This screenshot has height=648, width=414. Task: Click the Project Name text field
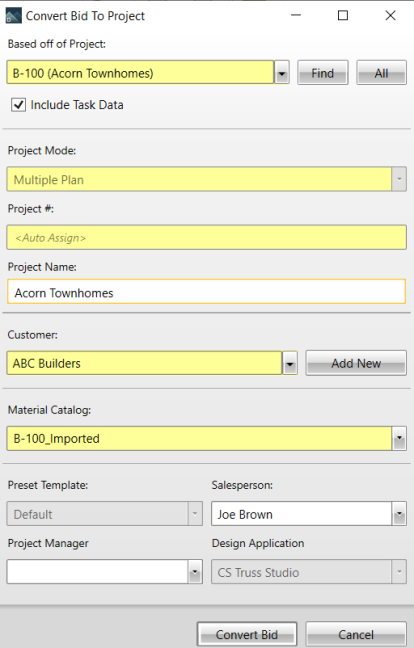207,292
